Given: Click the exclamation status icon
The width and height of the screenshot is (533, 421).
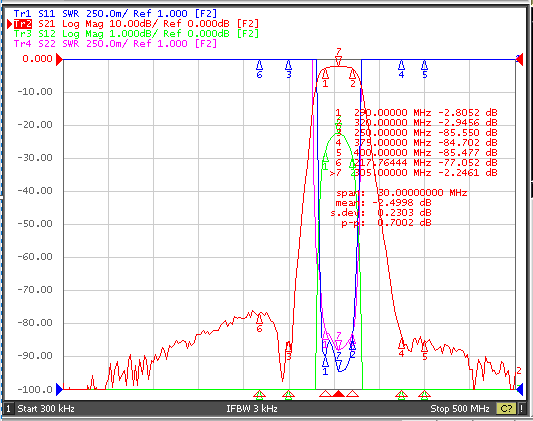Looking at the screenshot, I should click(x=521, y=408).
